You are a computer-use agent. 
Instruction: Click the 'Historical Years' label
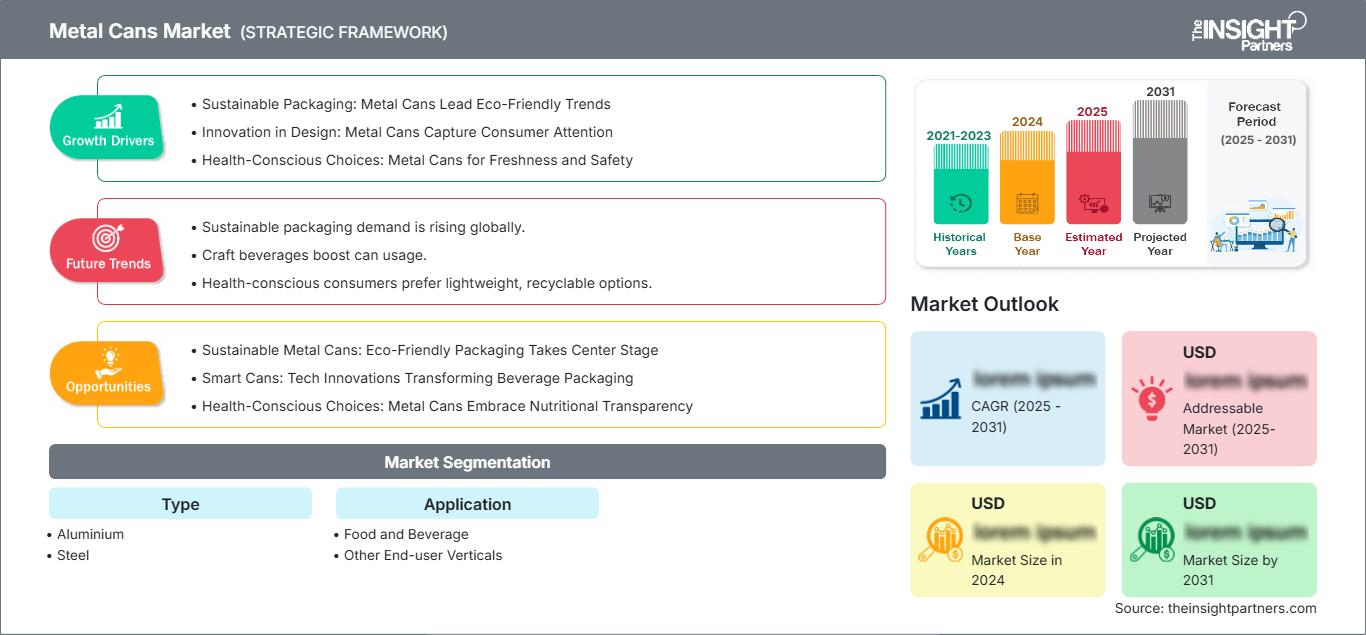tap(960, 244)
